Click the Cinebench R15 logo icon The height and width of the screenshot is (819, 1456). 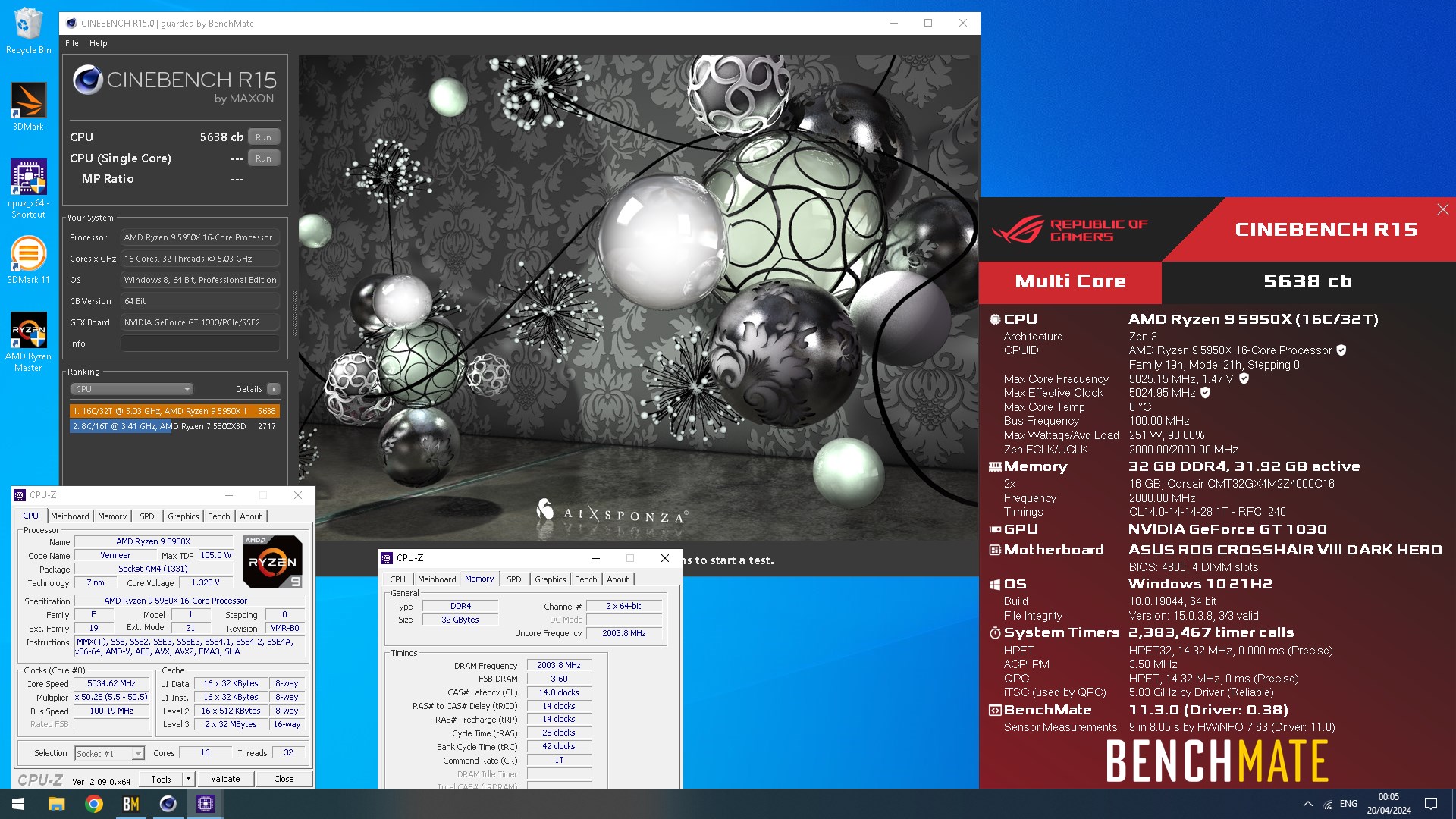88,80
